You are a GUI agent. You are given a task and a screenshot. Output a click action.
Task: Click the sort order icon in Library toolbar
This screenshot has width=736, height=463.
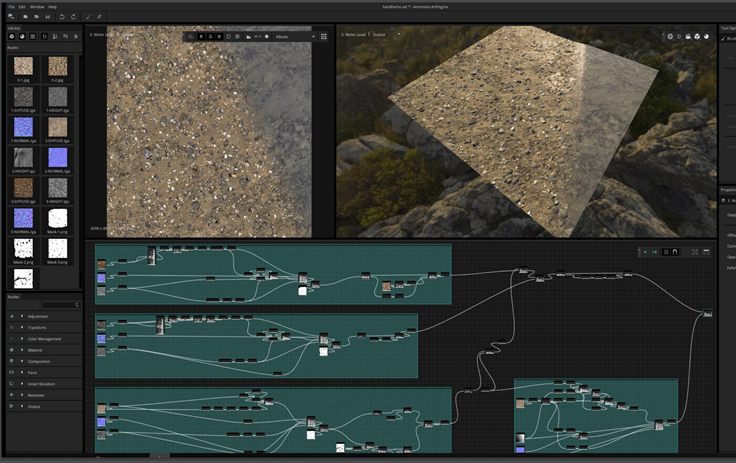pos(45,37)
